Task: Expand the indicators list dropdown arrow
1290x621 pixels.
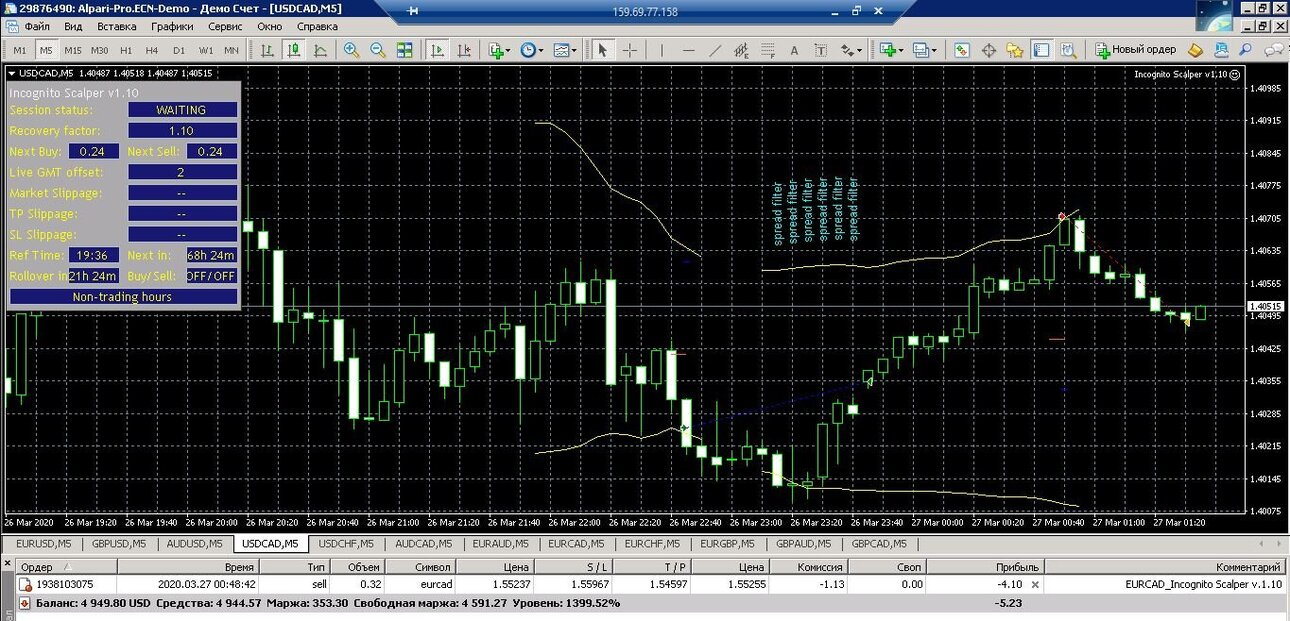Action: (508, 50)
